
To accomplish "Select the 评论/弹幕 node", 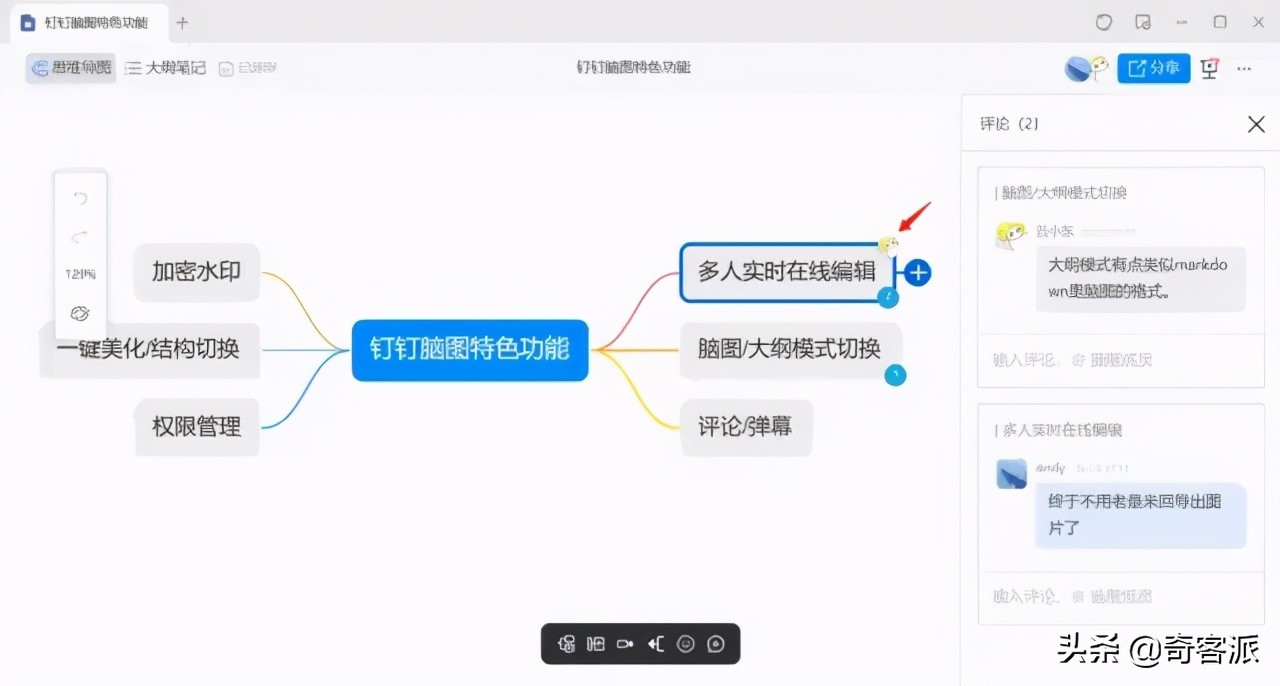I will click(x=745, y=427).
